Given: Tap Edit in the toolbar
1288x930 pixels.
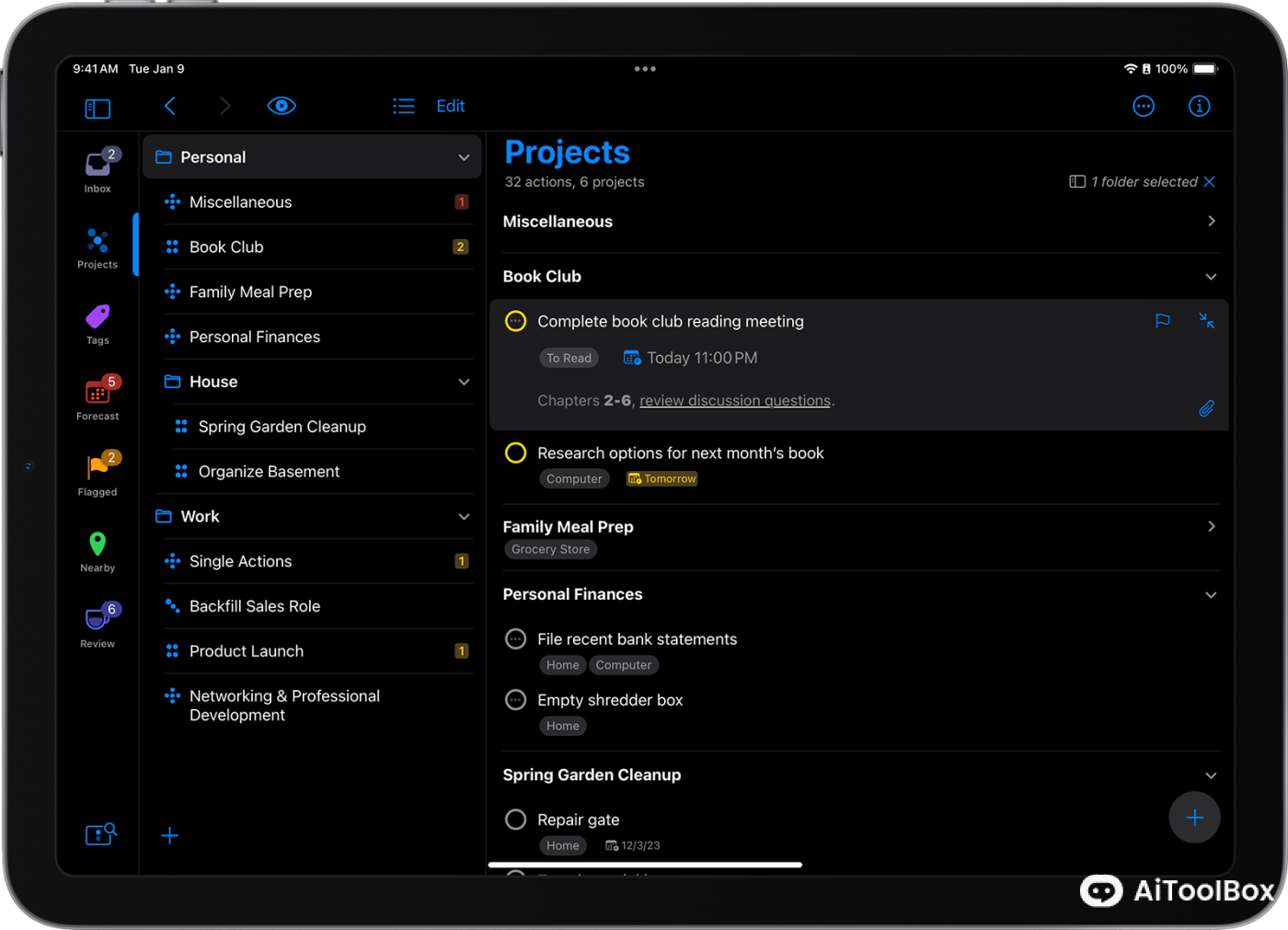Looking at the screenshot, I should coord(450,106).
